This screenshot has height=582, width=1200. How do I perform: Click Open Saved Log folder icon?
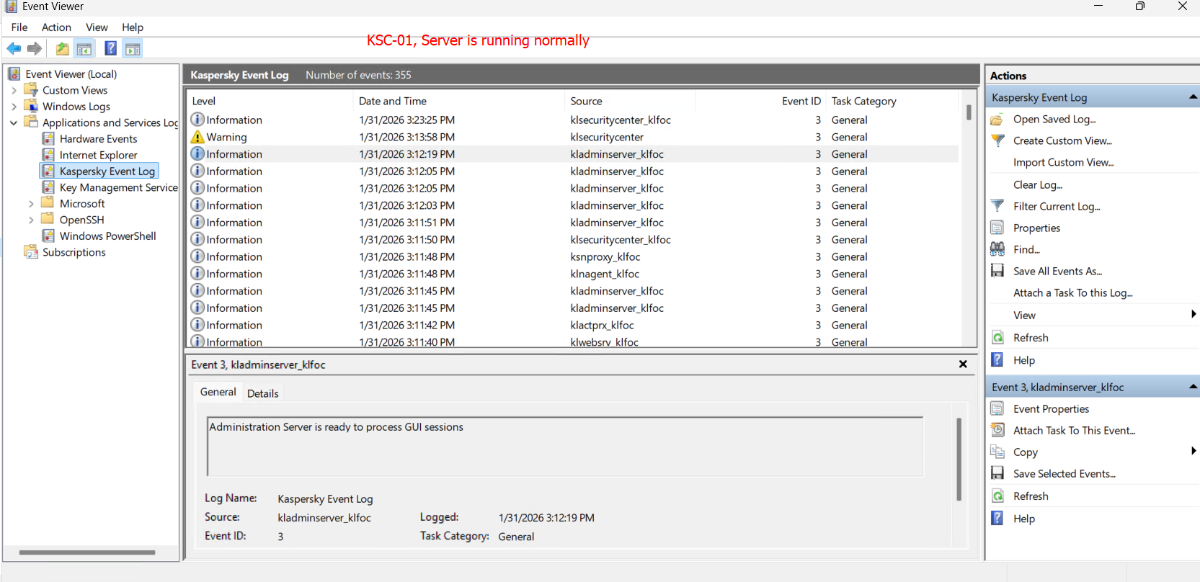(x=997, y=119)
